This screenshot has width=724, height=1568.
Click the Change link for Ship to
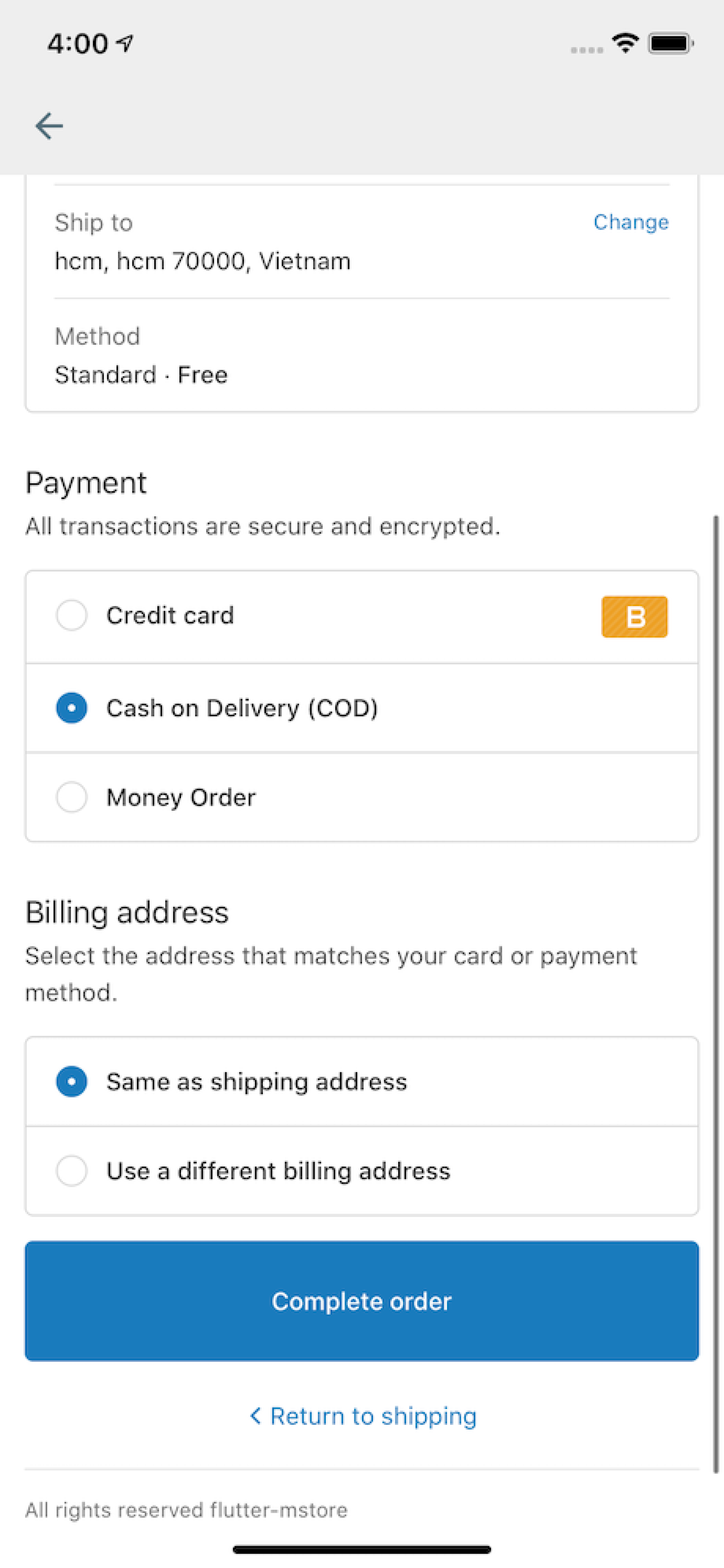pos(631,222)
